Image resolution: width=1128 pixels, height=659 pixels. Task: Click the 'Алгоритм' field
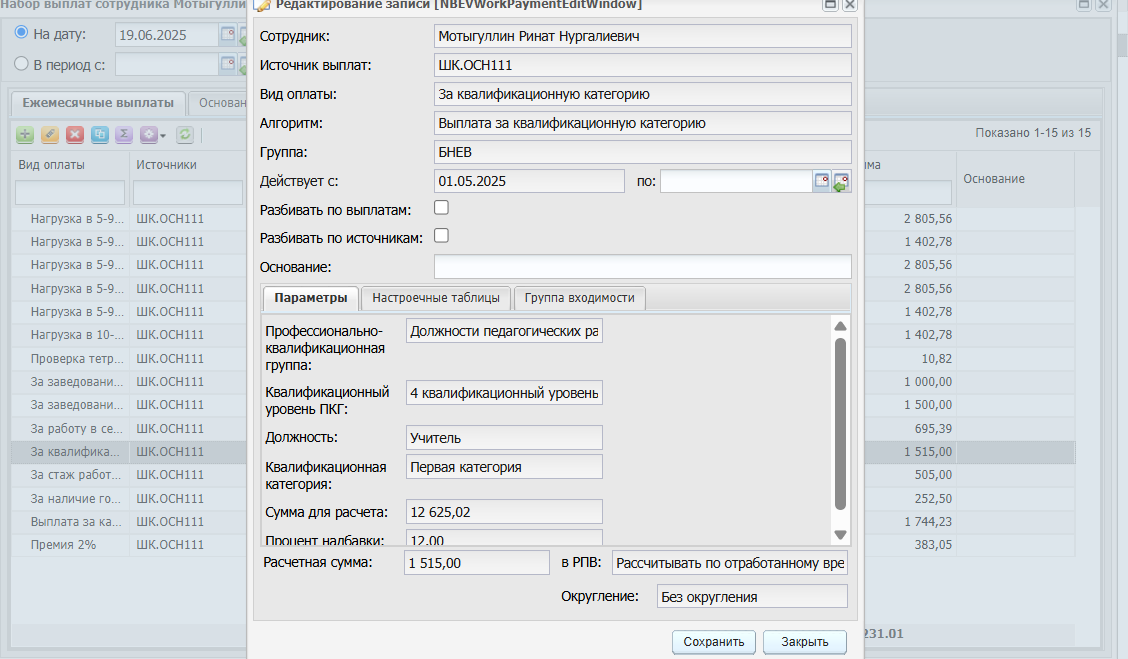click(x=642, y=123)
